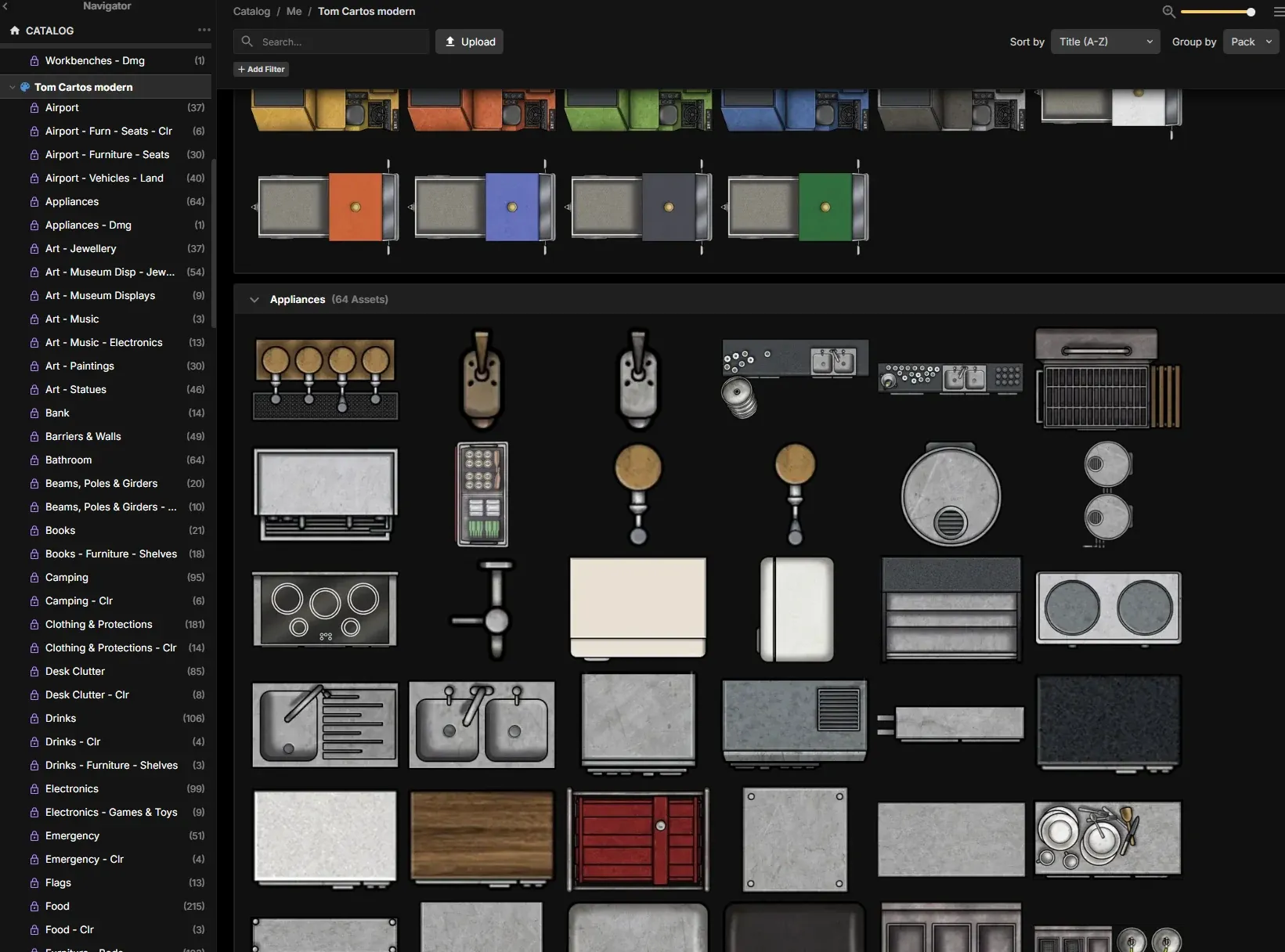This screenshot has height=952, width=1285.
Task: Collapse the Navigator panel with the arrow
Action: (5, 6)
